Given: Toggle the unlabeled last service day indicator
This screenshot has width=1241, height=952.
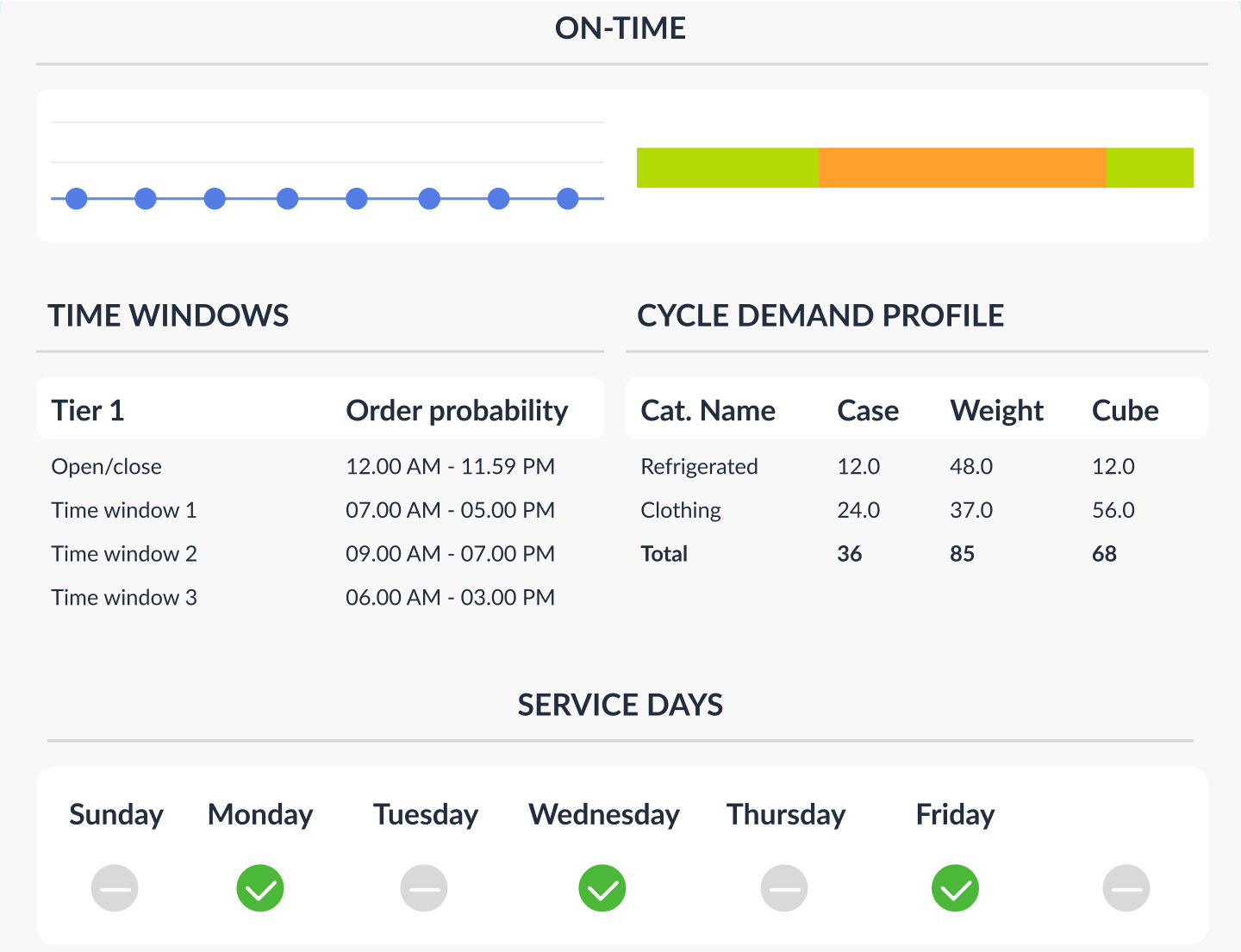Looking at the screenshot, I should (x=1126, y=888).
